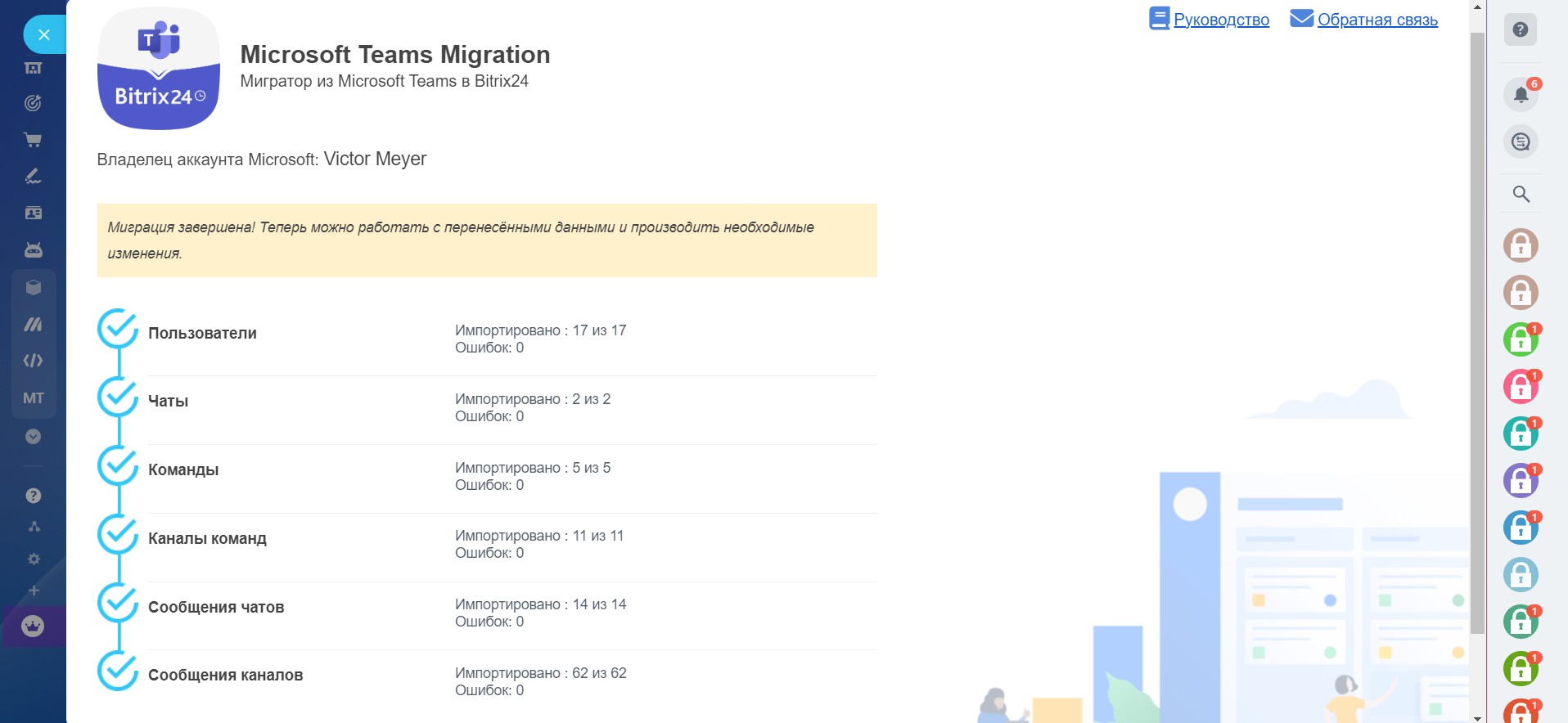Open the target goal sidebar icon
Image resolution: width=1568 pixels, height=723 pixels.
(33, 103)
